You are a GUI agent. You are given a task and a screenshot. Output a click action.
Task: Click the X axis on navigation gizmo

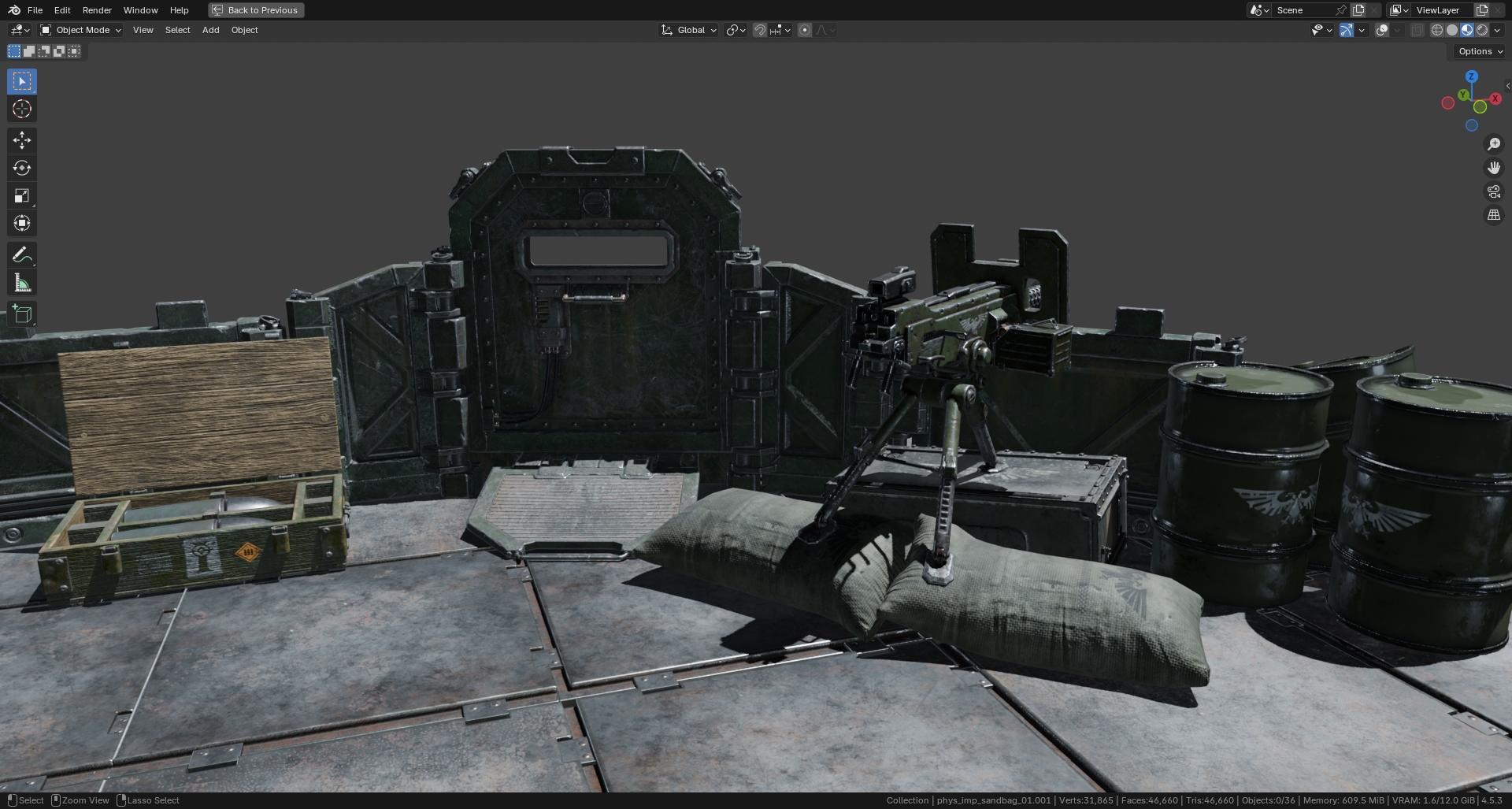click(1495, 98)
